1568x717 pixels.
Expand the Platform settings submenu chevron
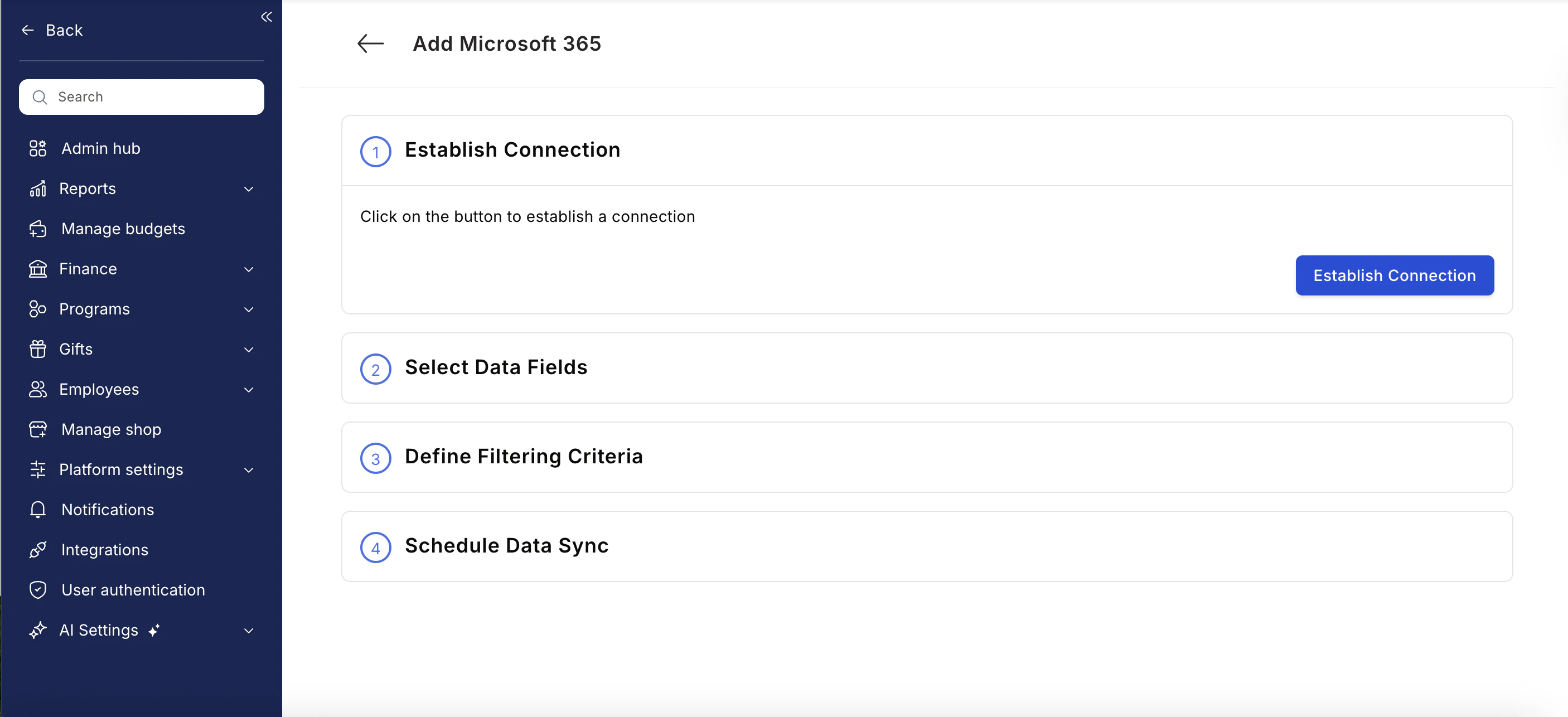point(248,470)
